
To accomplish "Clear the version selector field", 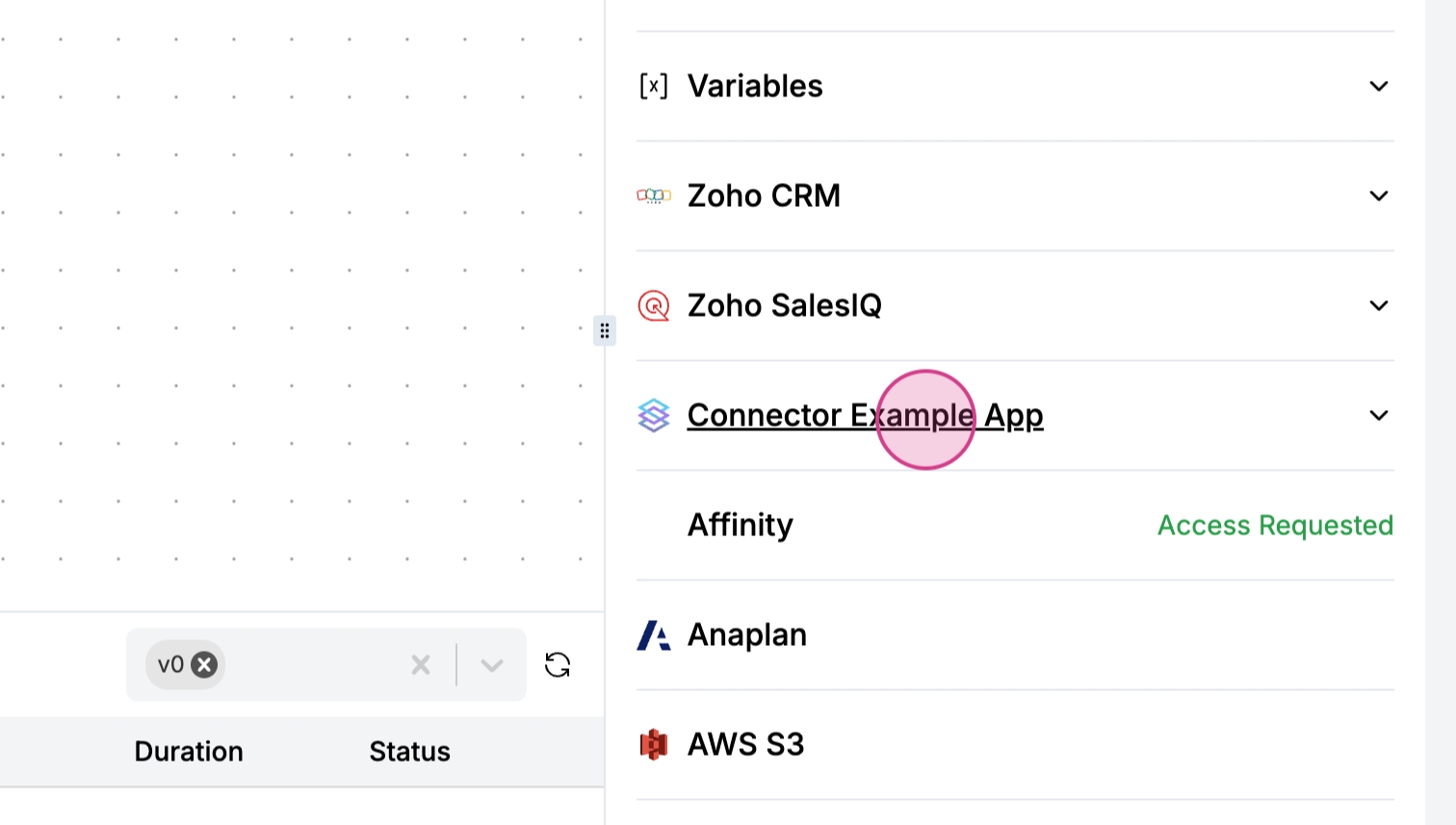I will [421, 665].
